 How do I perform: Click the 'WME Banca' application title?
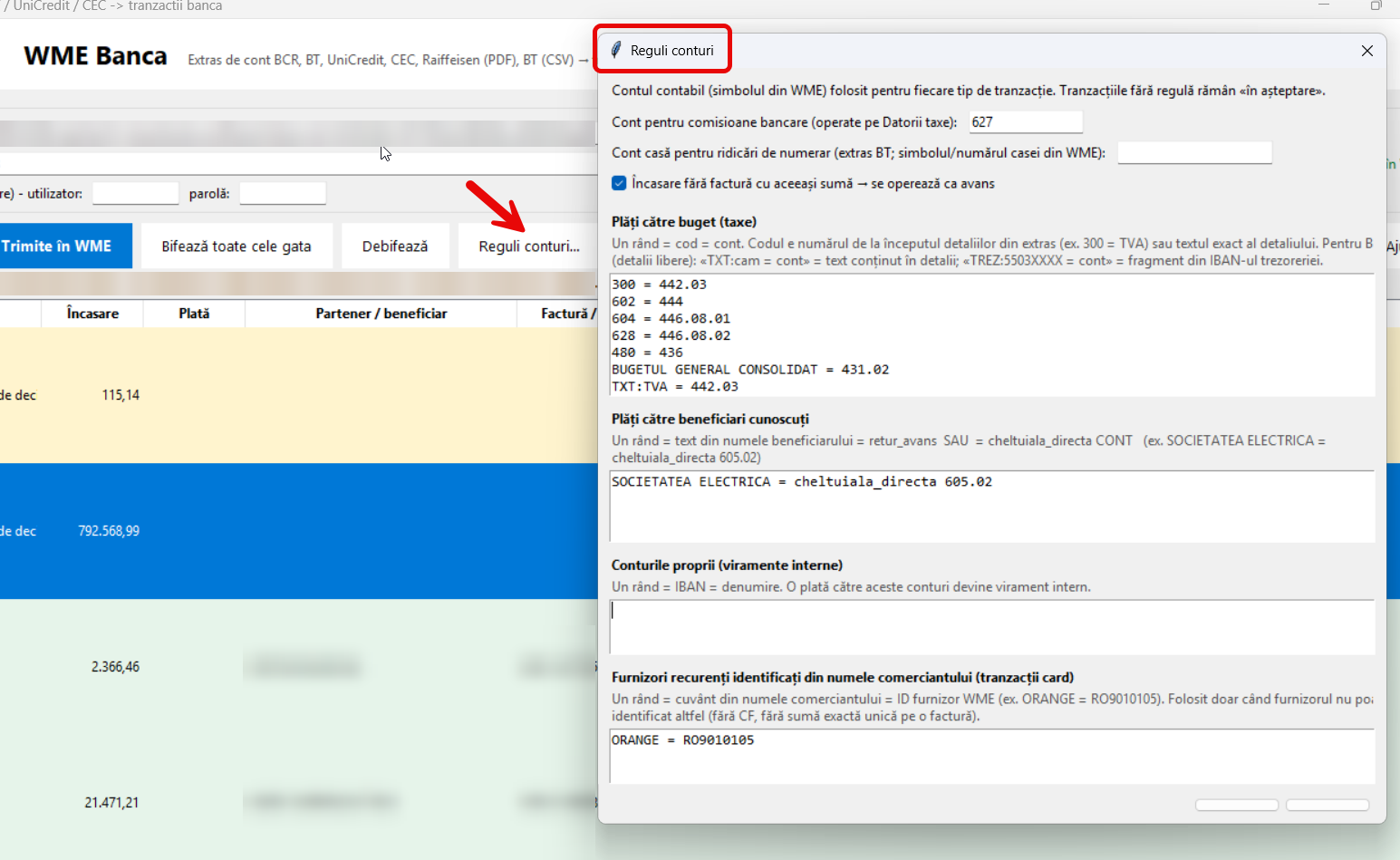(95, 56)
